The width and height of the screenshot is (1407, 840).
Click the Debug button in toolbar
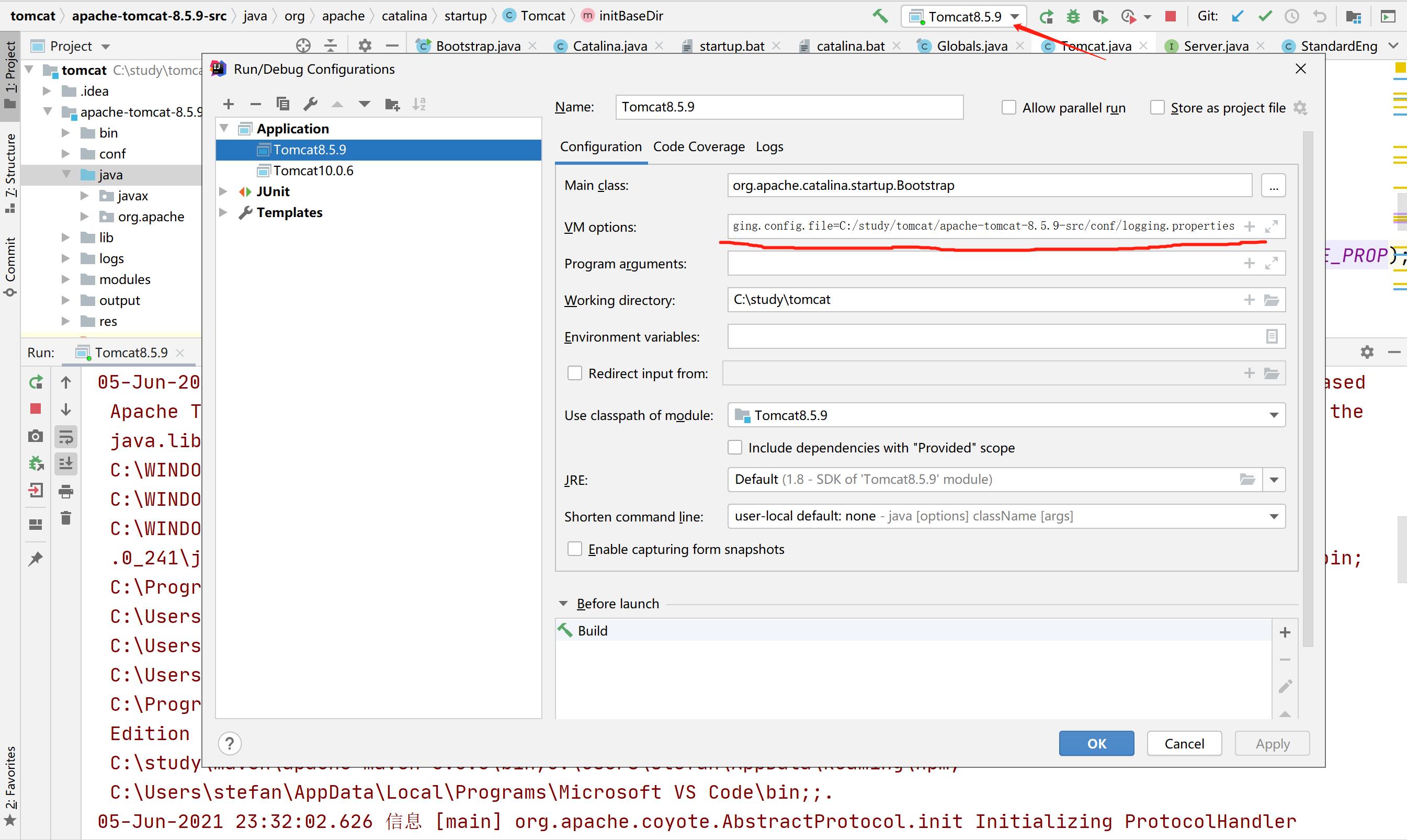pyautogui.click(x=1072, y=16)
